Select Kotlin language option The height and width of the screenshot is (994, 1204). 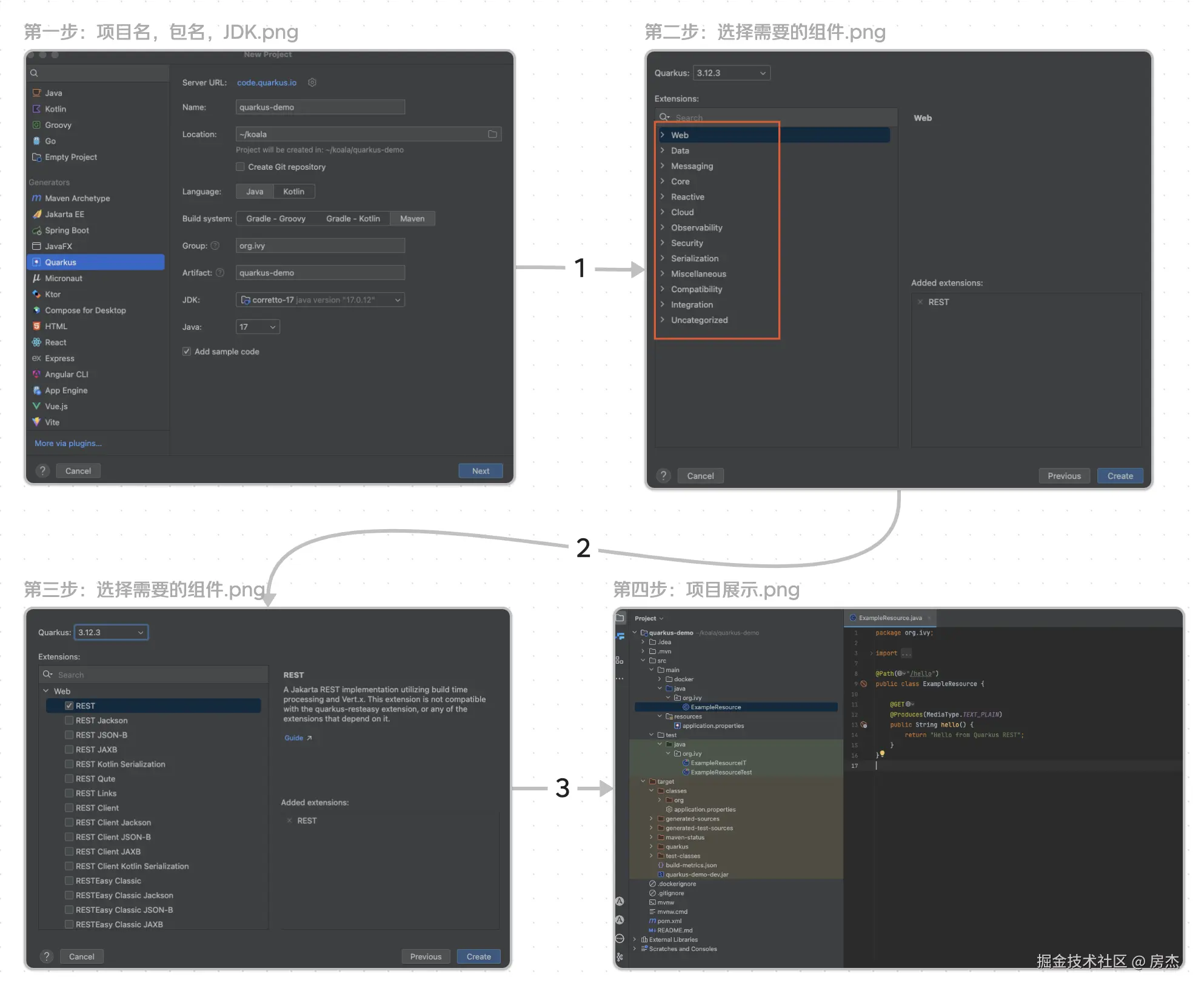293,192
